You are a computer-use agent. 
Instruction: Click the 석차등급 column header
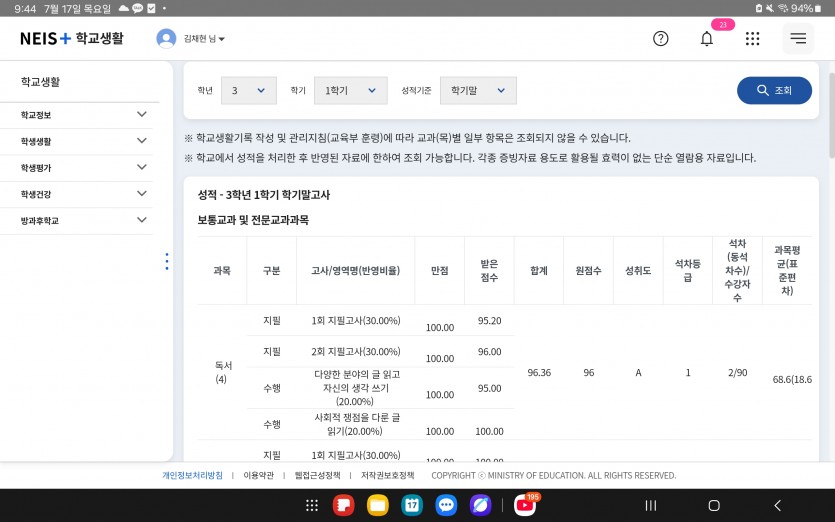(687, 271)
